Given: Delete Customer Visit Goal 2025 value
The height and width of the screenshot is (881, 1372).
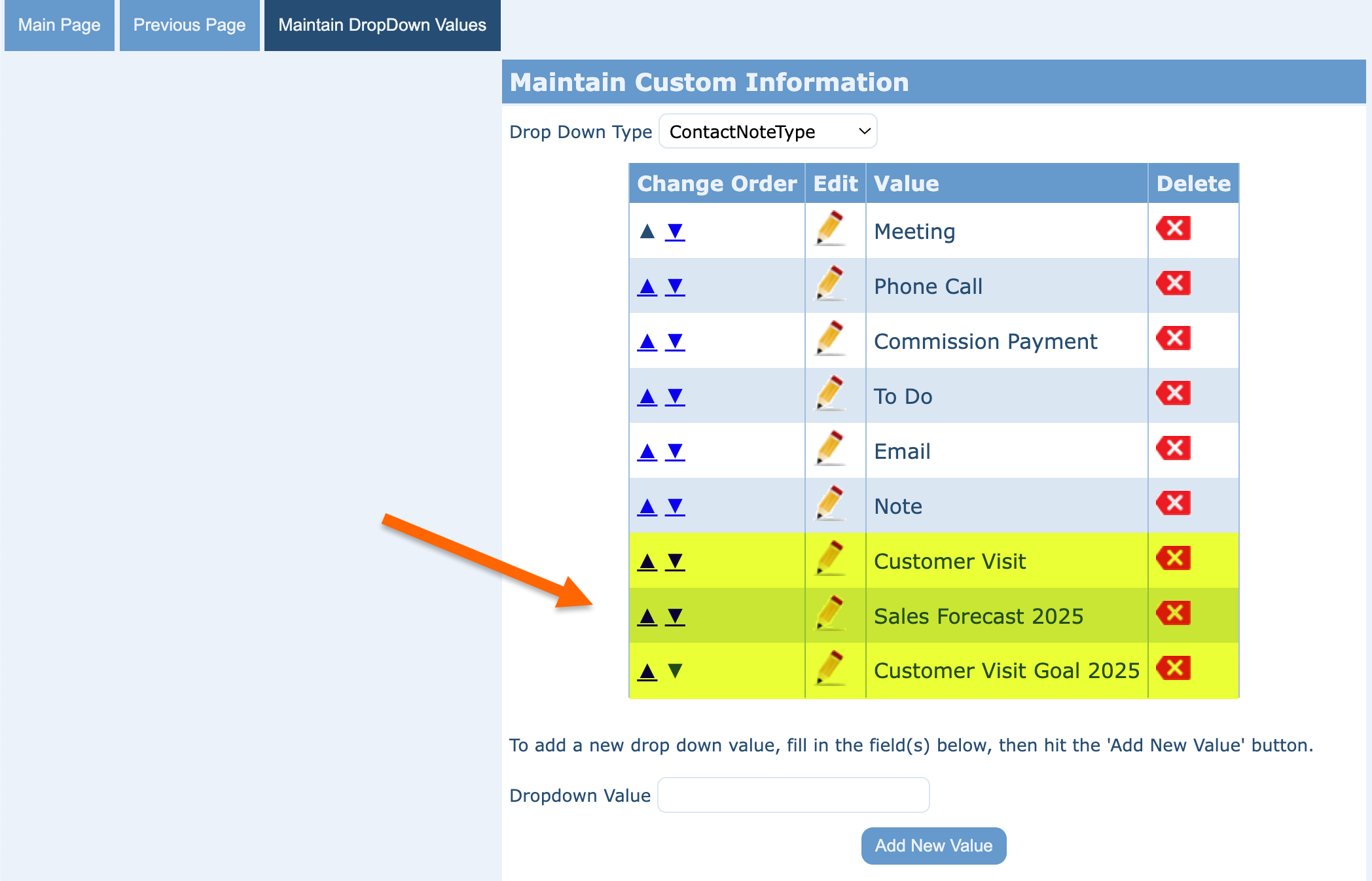Looking at the screenshot, I should click(1173, 669).
